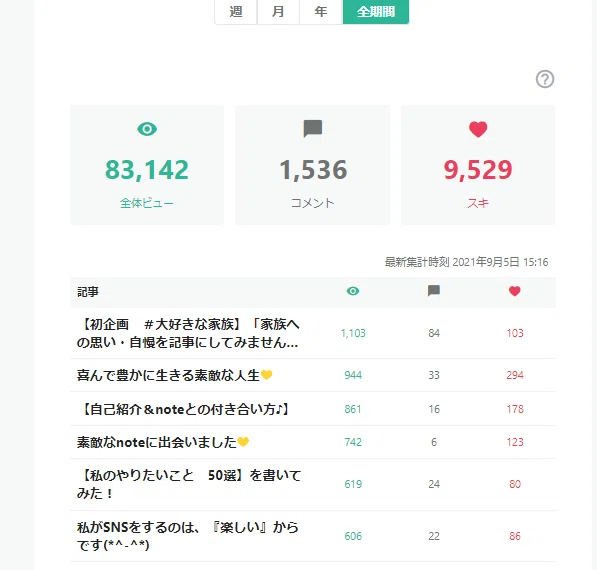Click the 16 comment count
Viewport: 597px width, 570px height.
434,409
